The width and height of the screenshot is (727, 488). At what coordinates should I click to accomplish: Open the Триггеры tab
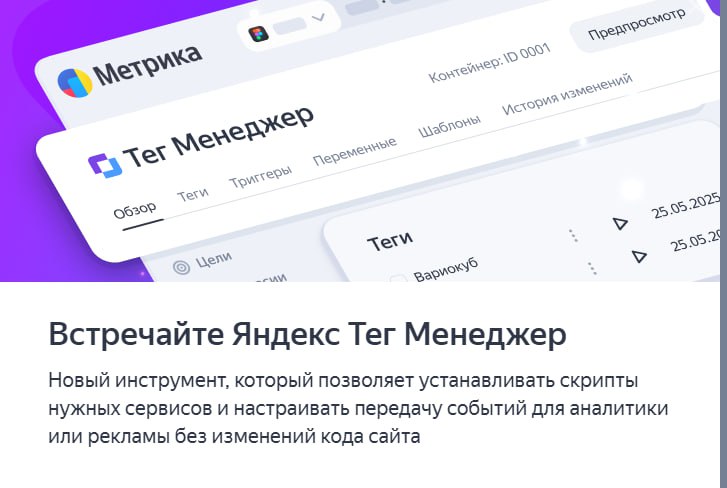click(261, 177)
